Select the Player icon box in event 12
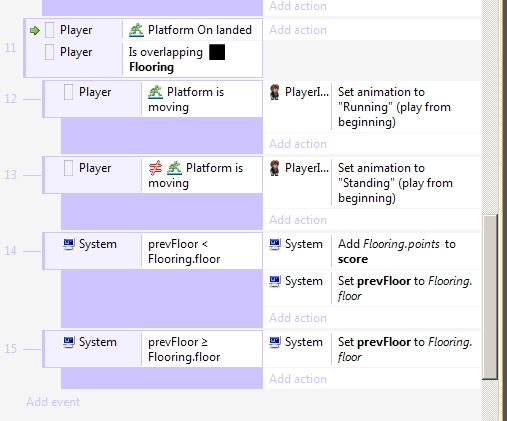 pos(68,92)
